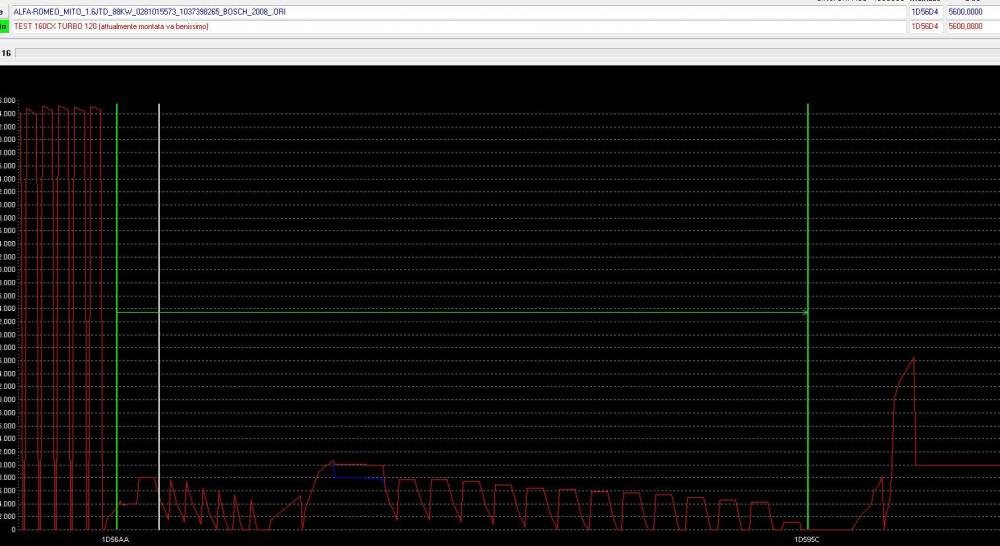1000x546 pixels.
Task: Click the 16 label above the graph
Action: (x=6, y=52)
